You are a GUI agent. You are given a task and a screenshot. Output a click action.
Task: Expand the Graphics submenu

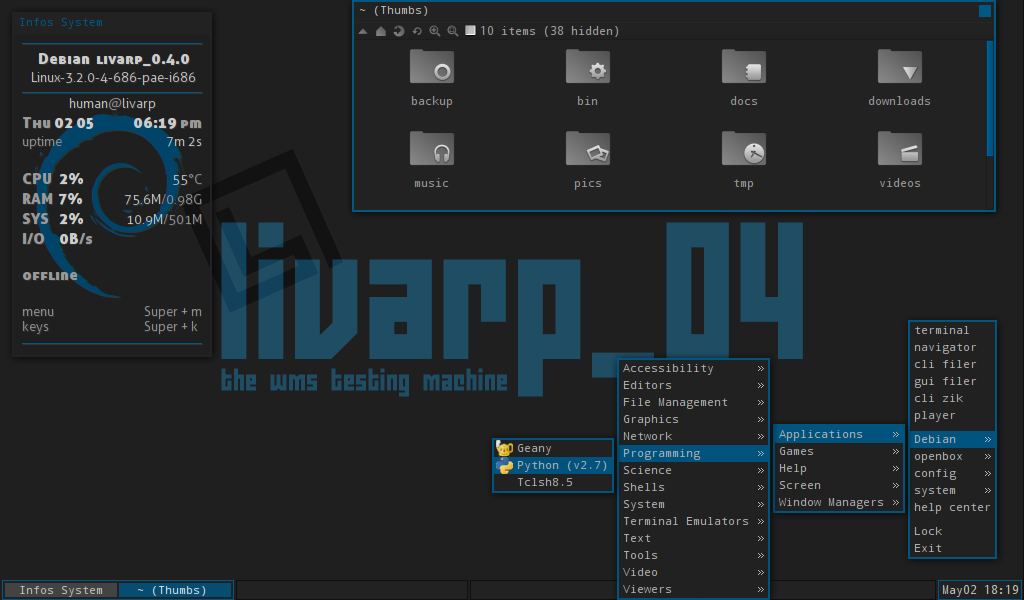[693, 419]
